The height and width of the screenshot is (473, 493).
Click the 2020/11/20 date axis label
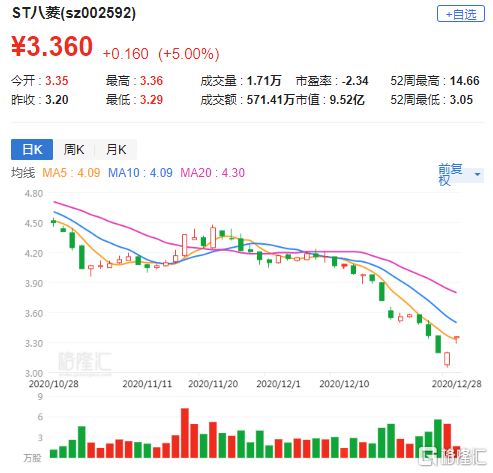pyautogui.click(x=213, y=384)
